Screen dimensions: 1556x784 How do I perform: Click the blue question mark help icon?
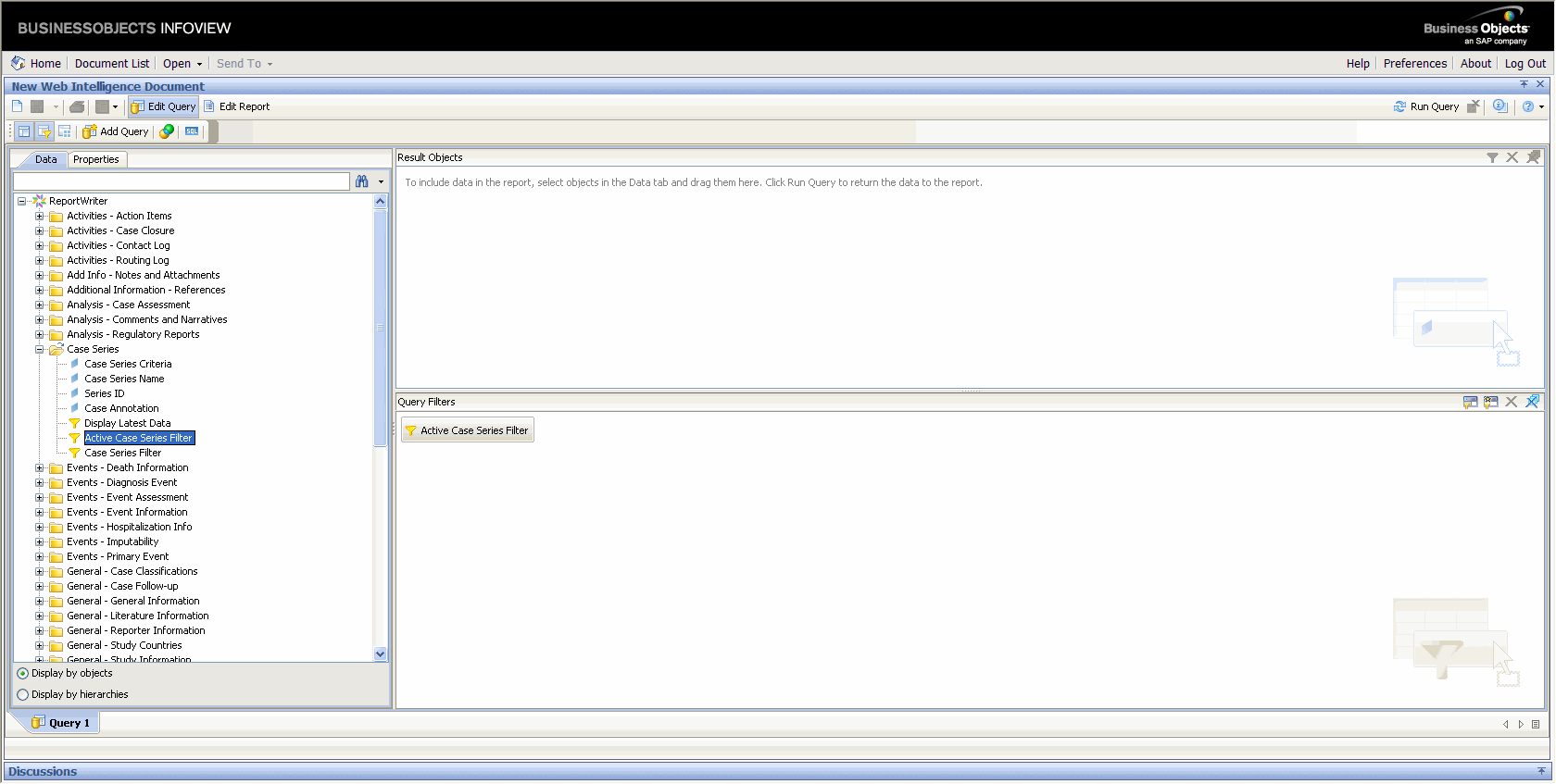click(1528, 106)
